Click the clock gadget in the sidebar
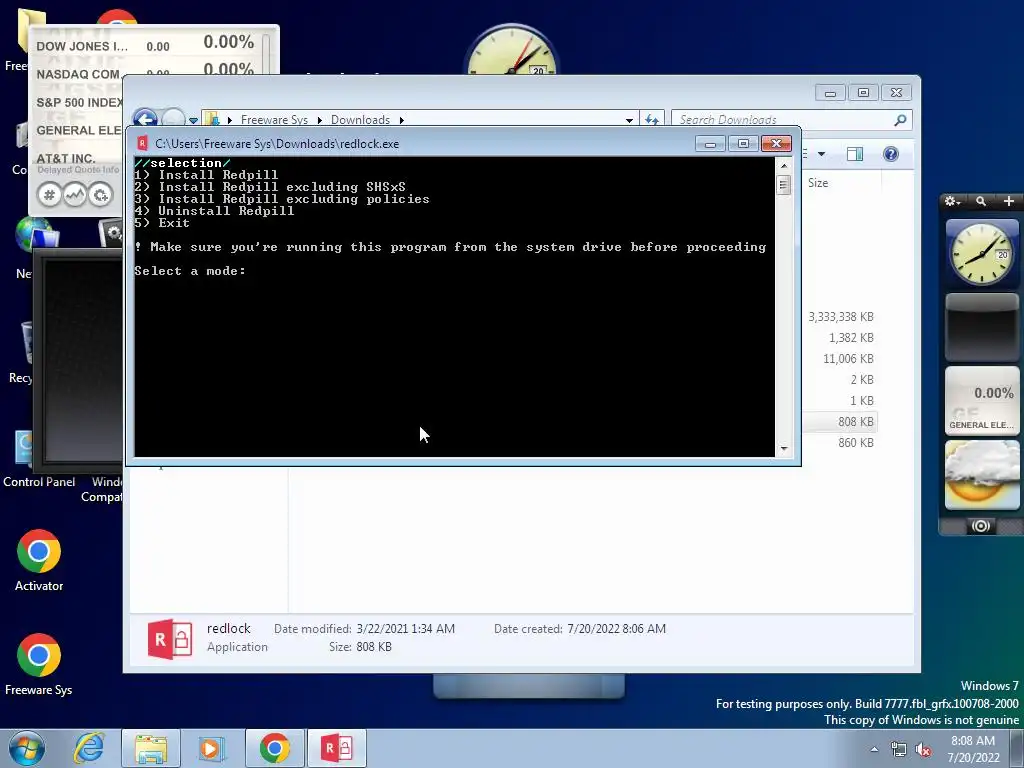This screenshot has height=768, width=1024. click(x=982, y=253)
